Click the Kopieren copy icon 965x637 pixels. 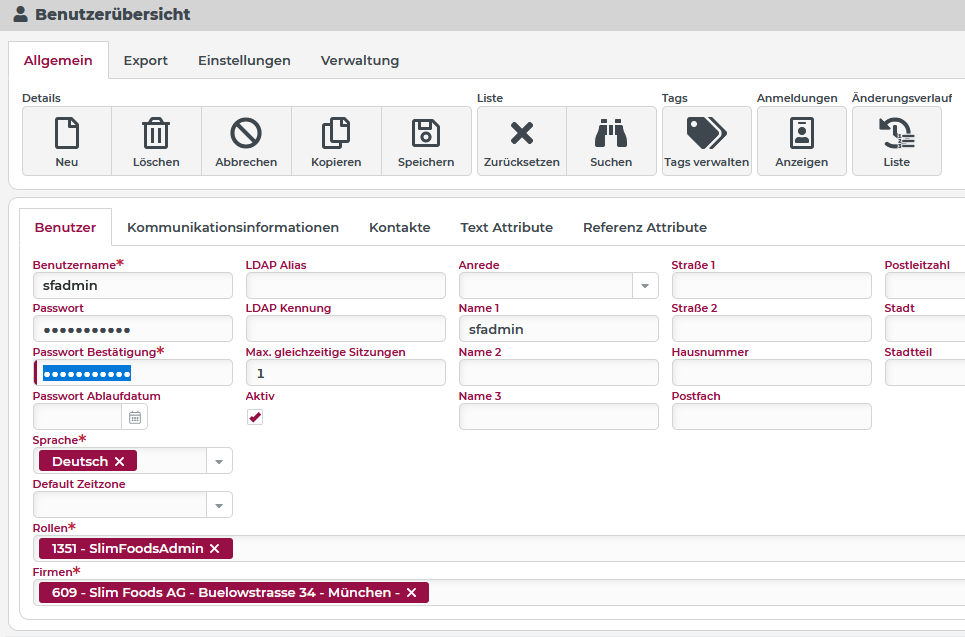pos(336,133)
